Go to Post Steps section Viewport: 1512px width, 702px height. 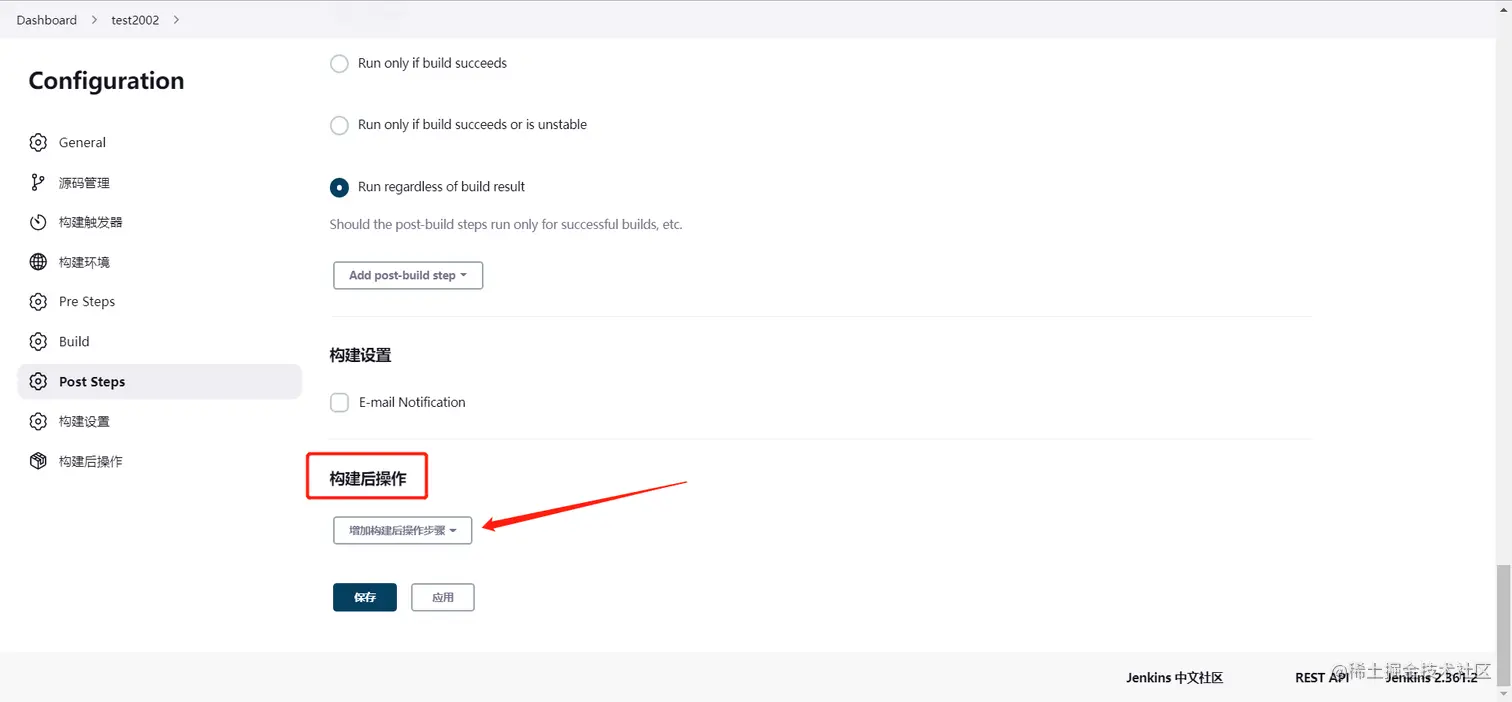[x=159, y=381]
